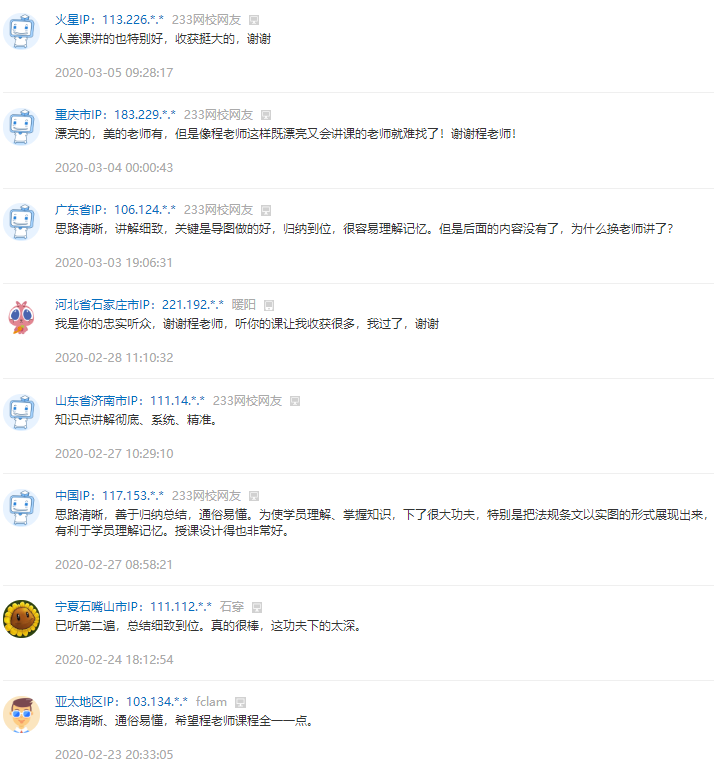Click the 宁夏石嘴山市IP: 111.112.*.* link
714x766 pixels.
click(x=133, y=607)
